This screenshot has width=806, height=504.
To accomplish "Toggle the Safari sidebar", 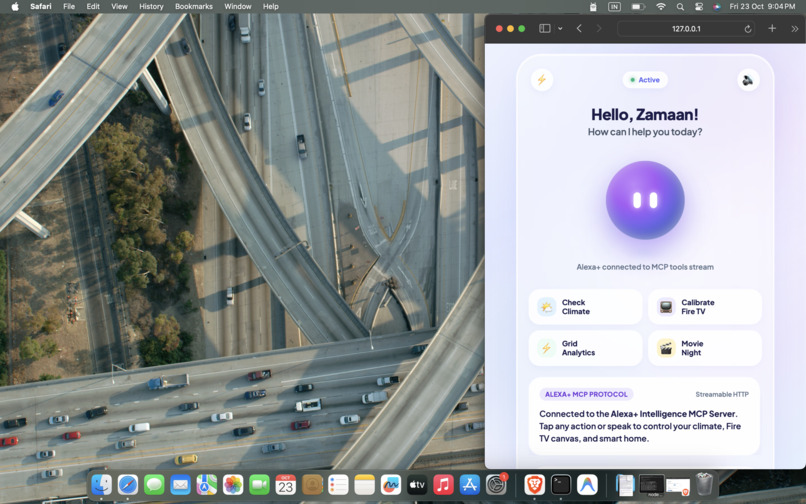I will coord(544,28).
